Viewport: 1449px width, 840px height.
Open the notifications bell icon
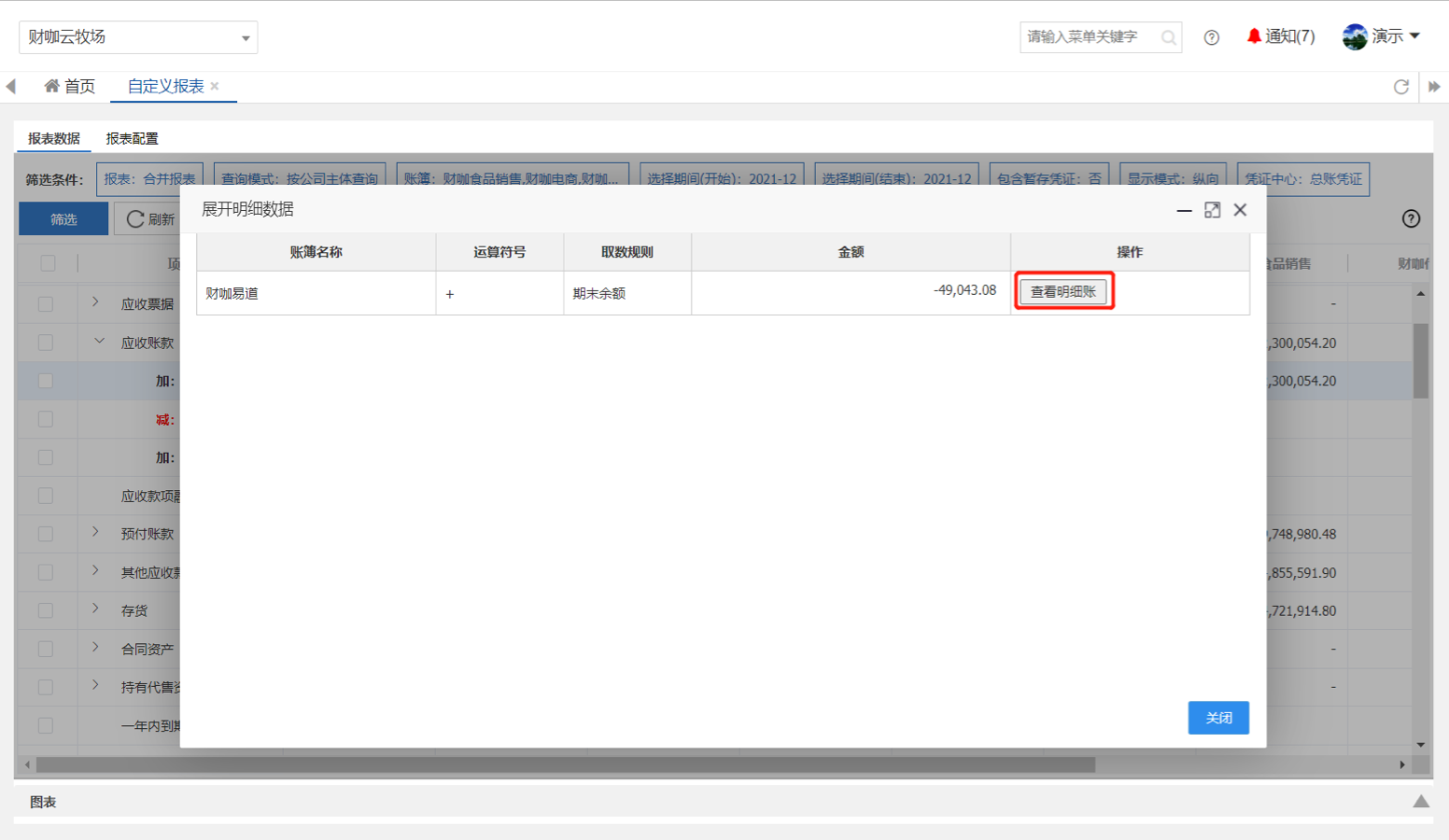[1254, 36]
